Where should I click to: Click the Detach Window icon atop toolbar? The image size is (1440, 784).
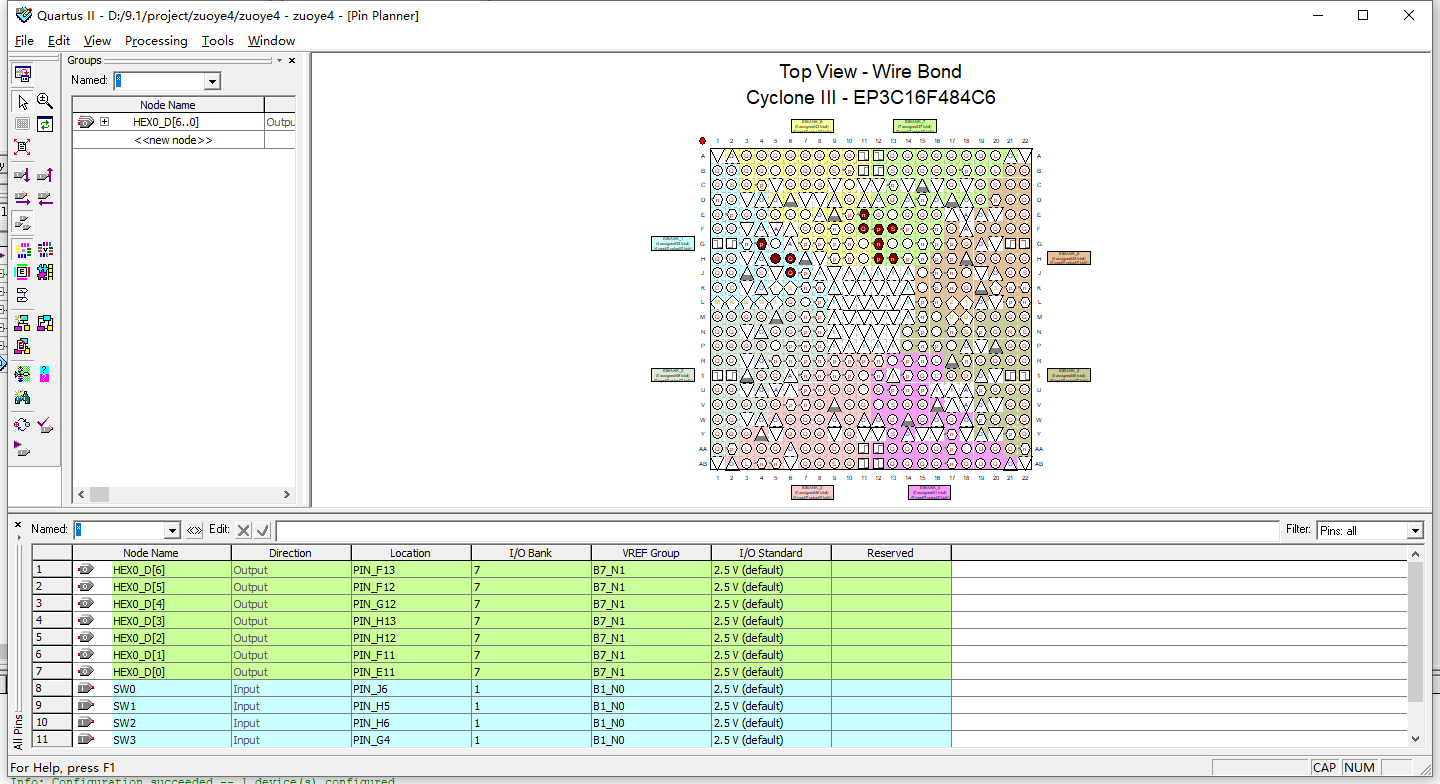(x=22, y=73)
